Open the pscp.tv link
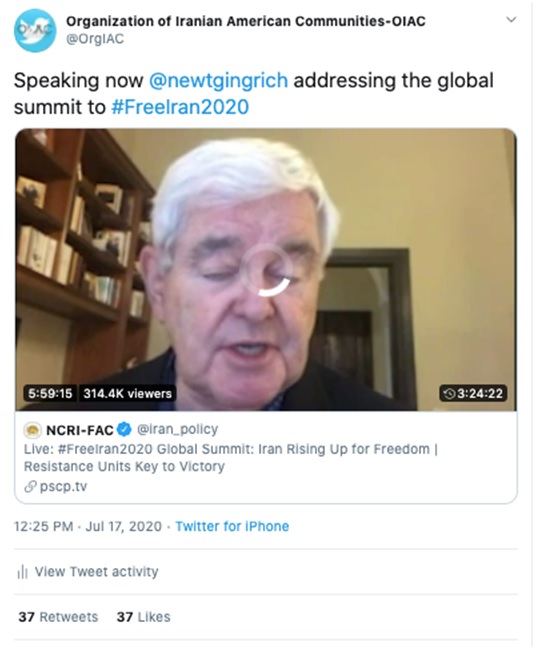This screenshot has height=649, width=540. tap(63, 487)
